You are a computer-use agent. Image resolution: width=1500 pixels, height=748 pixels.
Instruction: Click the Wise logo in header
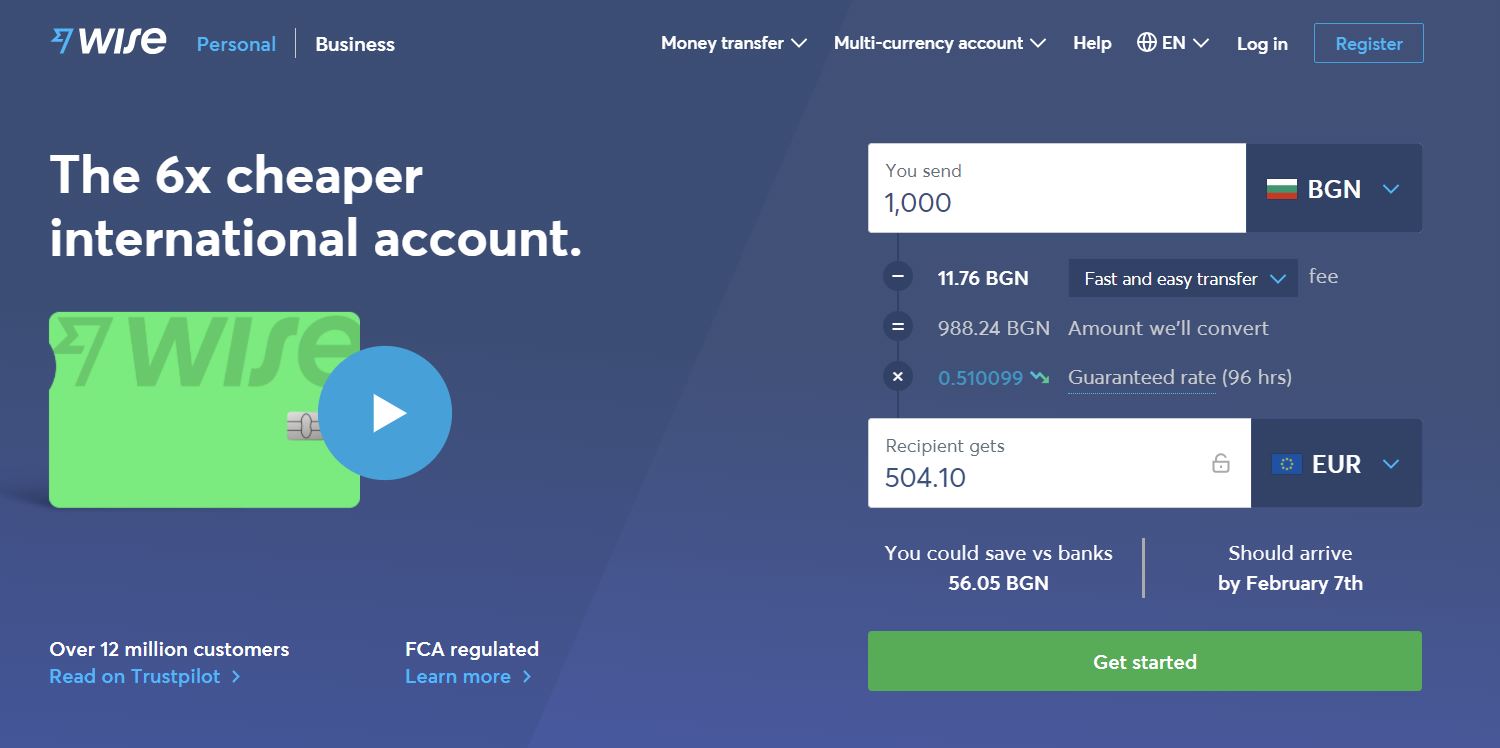coord(109,42)
